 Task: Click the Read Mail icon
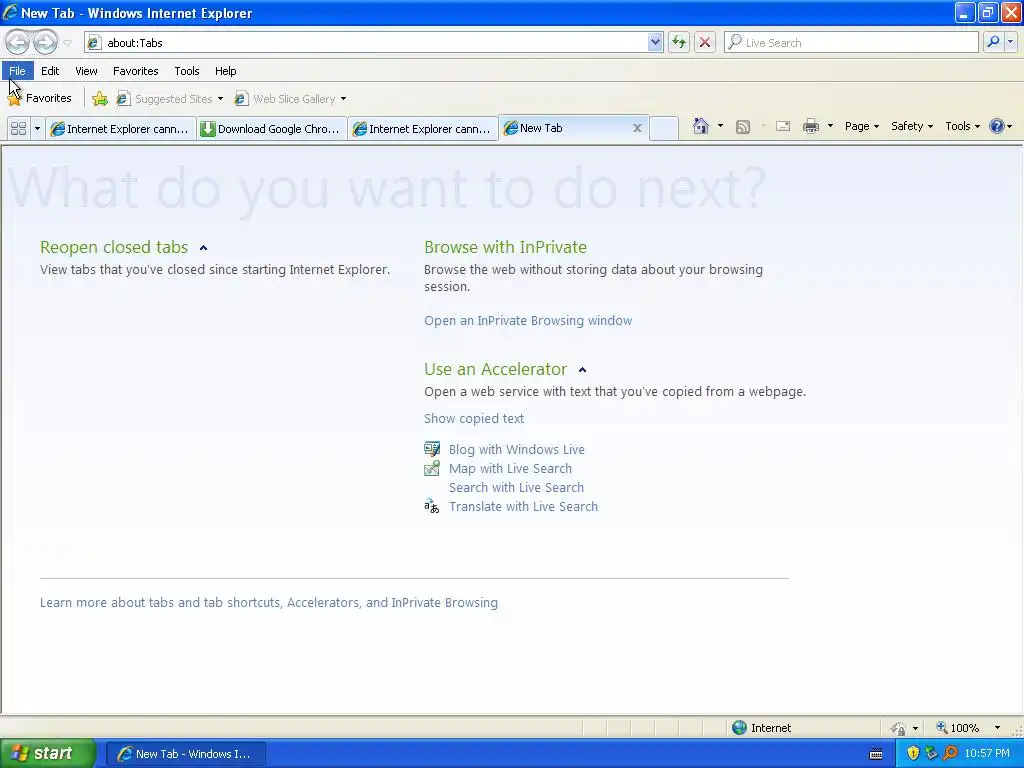pyautogui.click(x=783, y=126)
